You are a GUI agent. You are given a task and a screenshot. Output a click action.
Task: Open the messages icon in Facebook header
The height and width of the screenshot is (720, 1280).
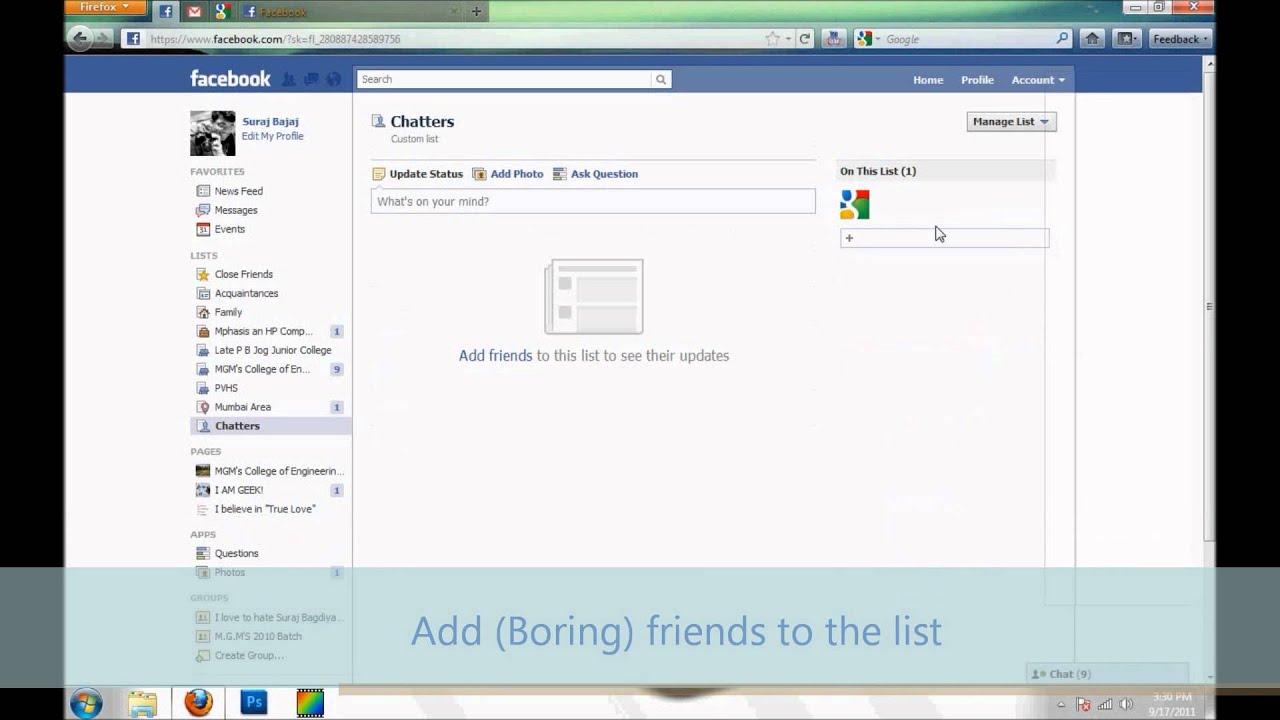click(x=311, y=79)
